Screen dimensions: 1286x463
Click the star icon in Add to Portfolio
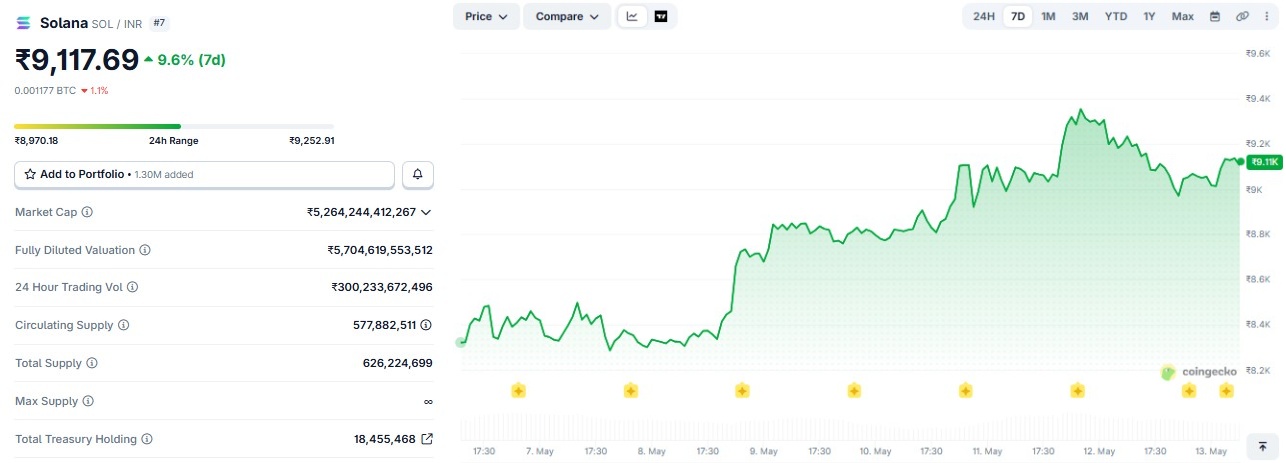pos(31,174)
